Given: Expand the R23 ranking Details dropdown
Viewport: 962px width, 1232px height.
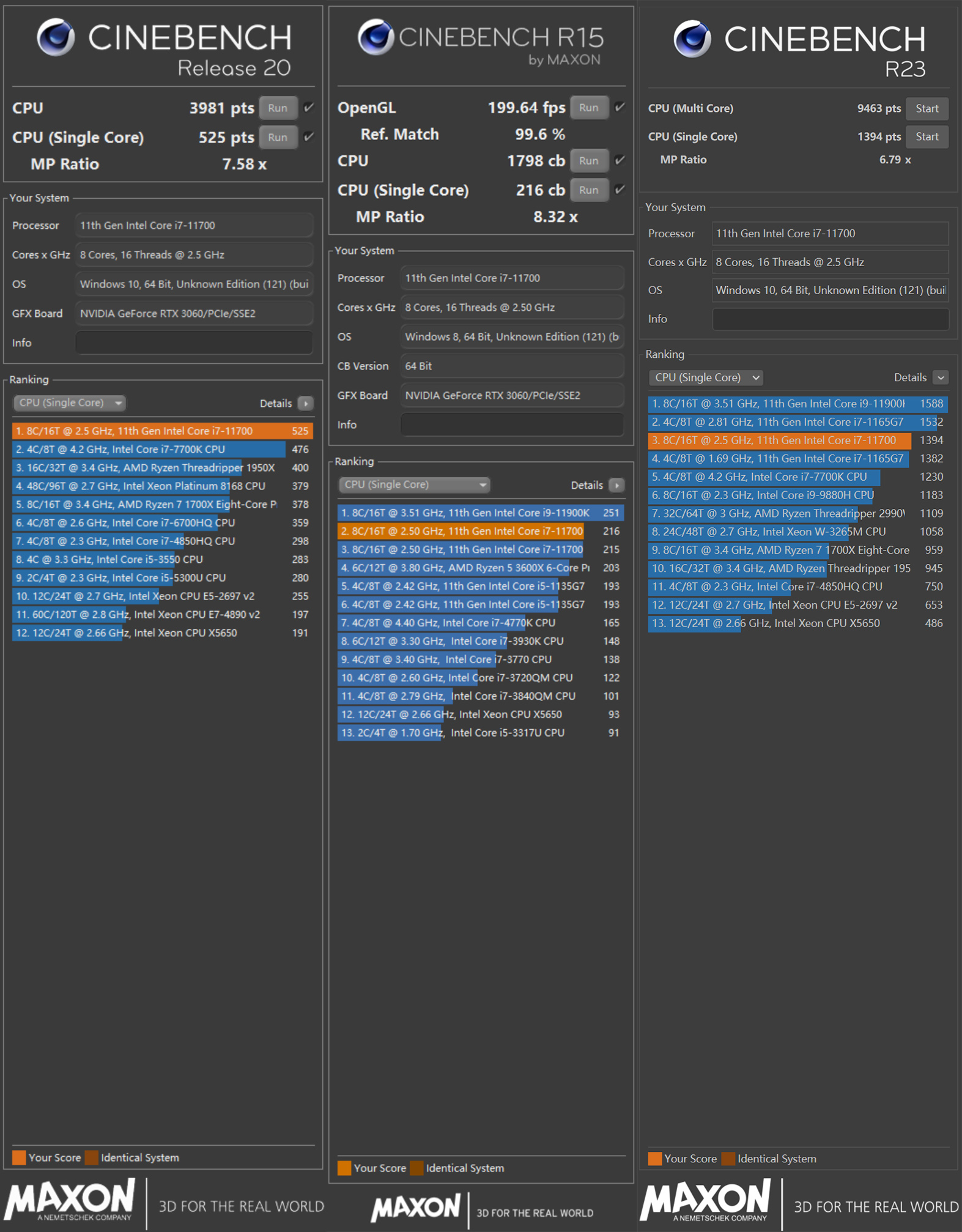Looking at the screenshot, I should (x=941, y=377).
